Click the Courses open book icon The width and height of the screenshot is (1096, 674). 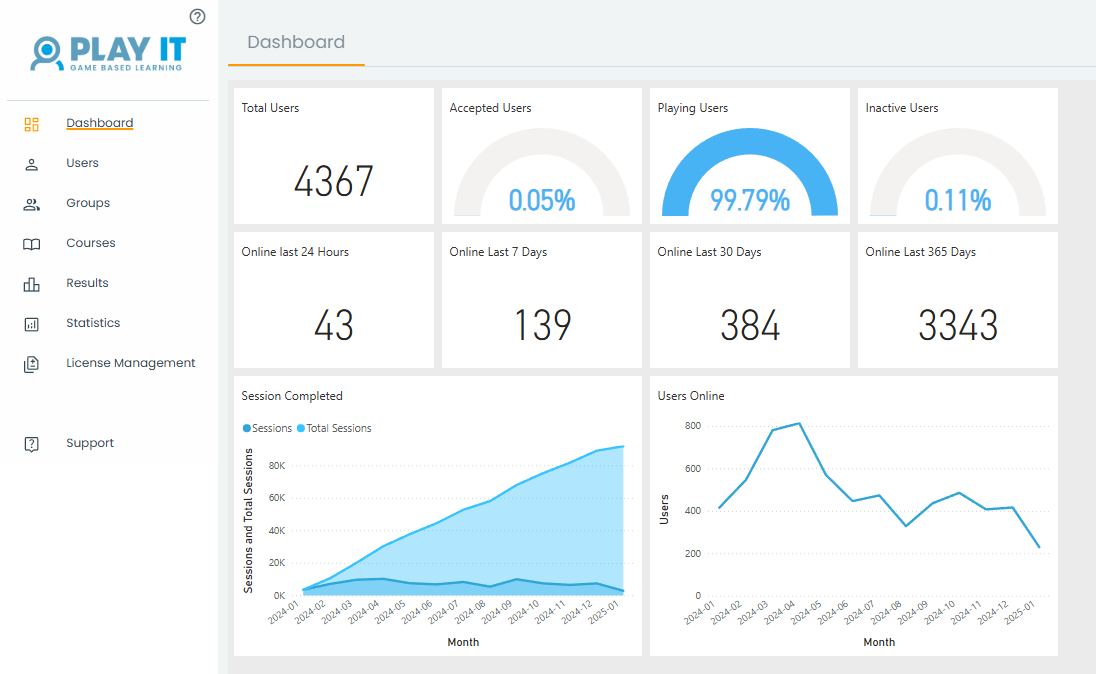click(x=31, y=244)
